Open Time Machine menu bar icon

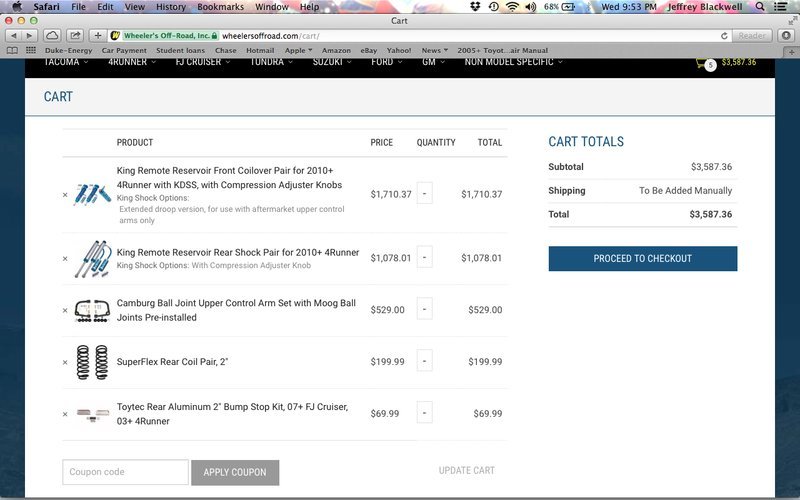pyautogui.click(x=493, y=7)
